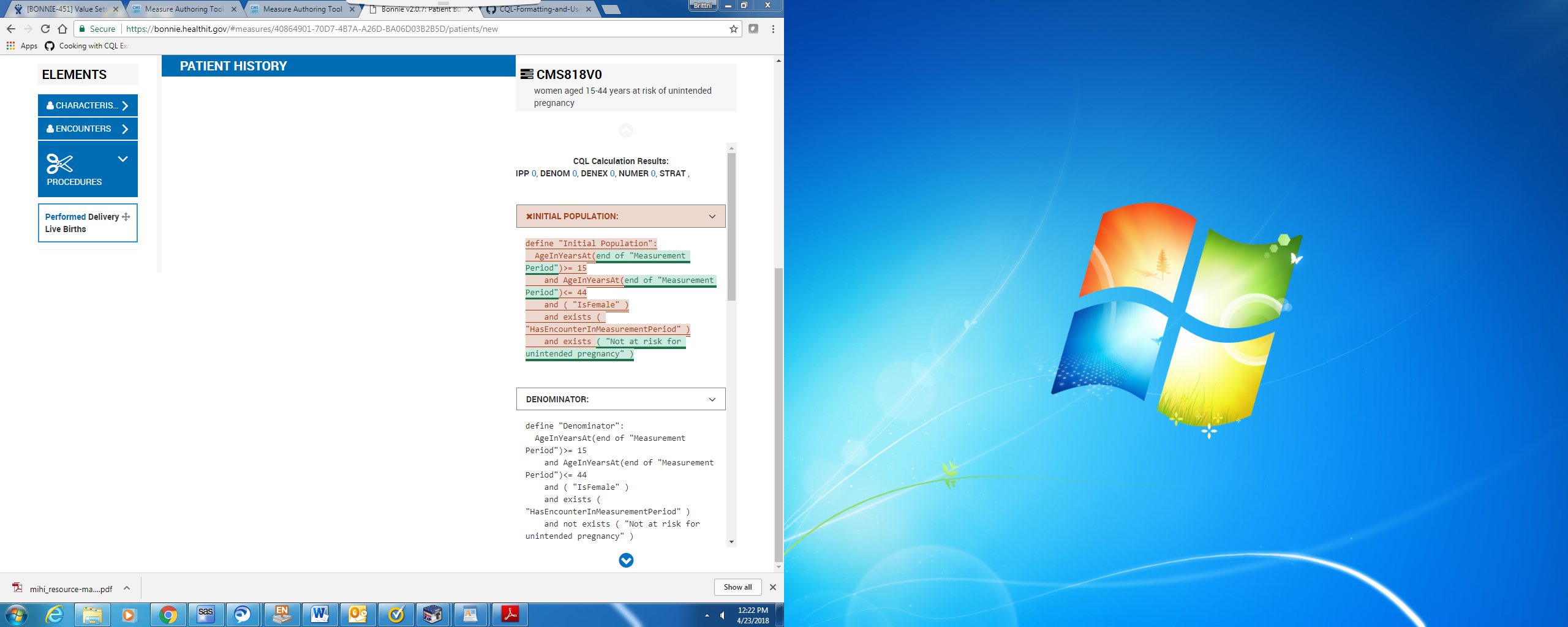1568x627 pixels.
Task: Reload the Bonnie page
Action: 45,29
